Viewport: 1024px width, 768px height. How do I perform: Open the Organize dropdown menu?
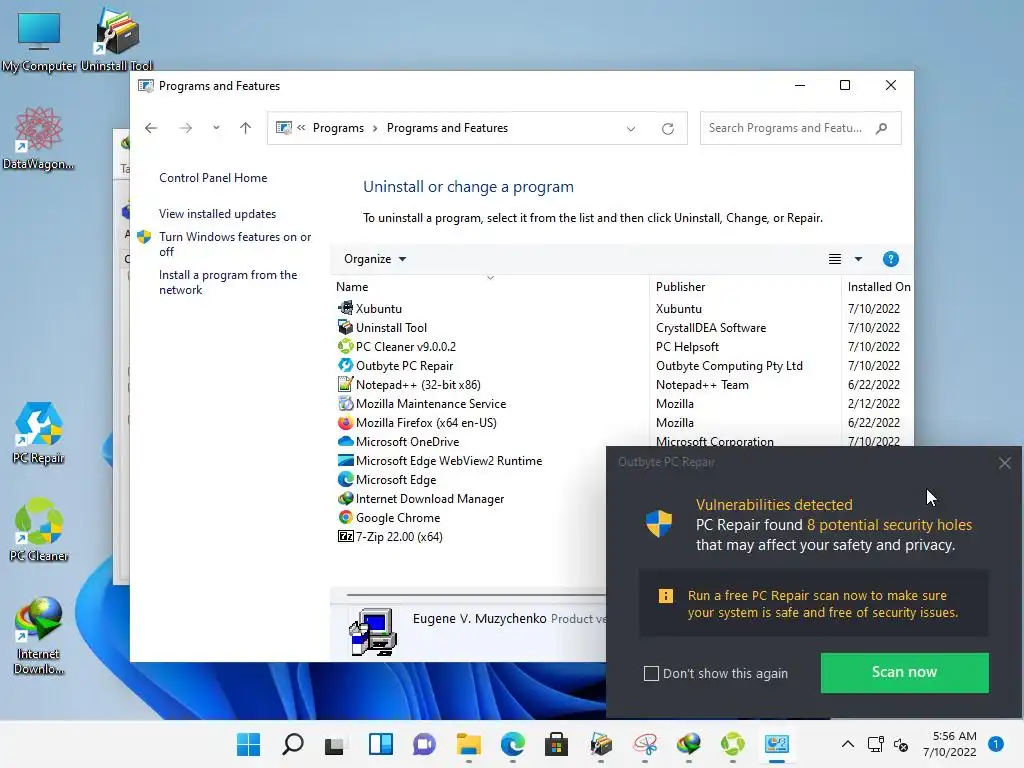point(375,259)
